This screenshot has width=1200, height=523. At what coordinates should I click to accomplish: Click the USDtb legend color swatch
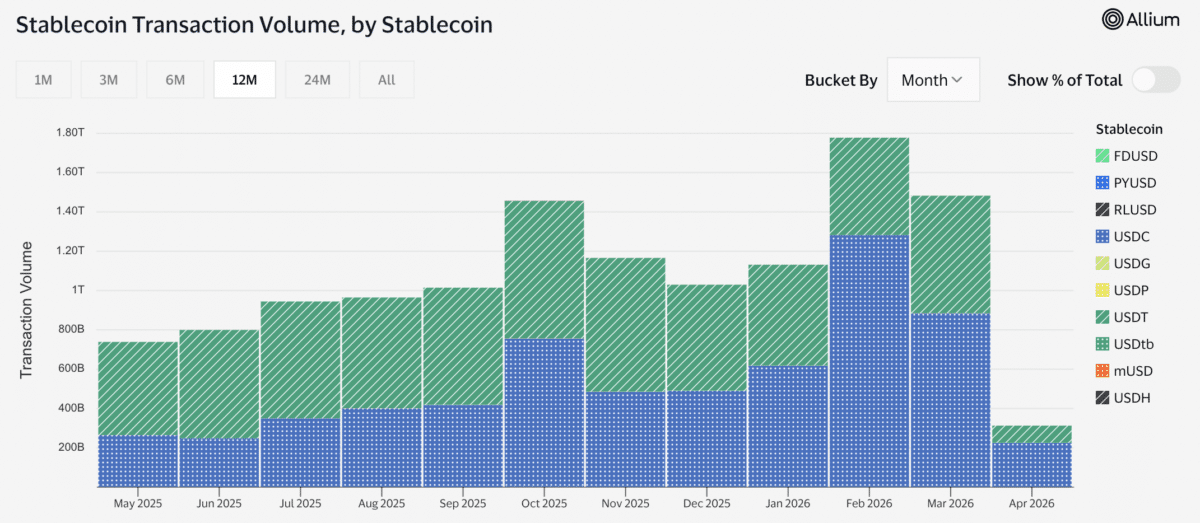pyautogui.click(x=1103, y=344)
